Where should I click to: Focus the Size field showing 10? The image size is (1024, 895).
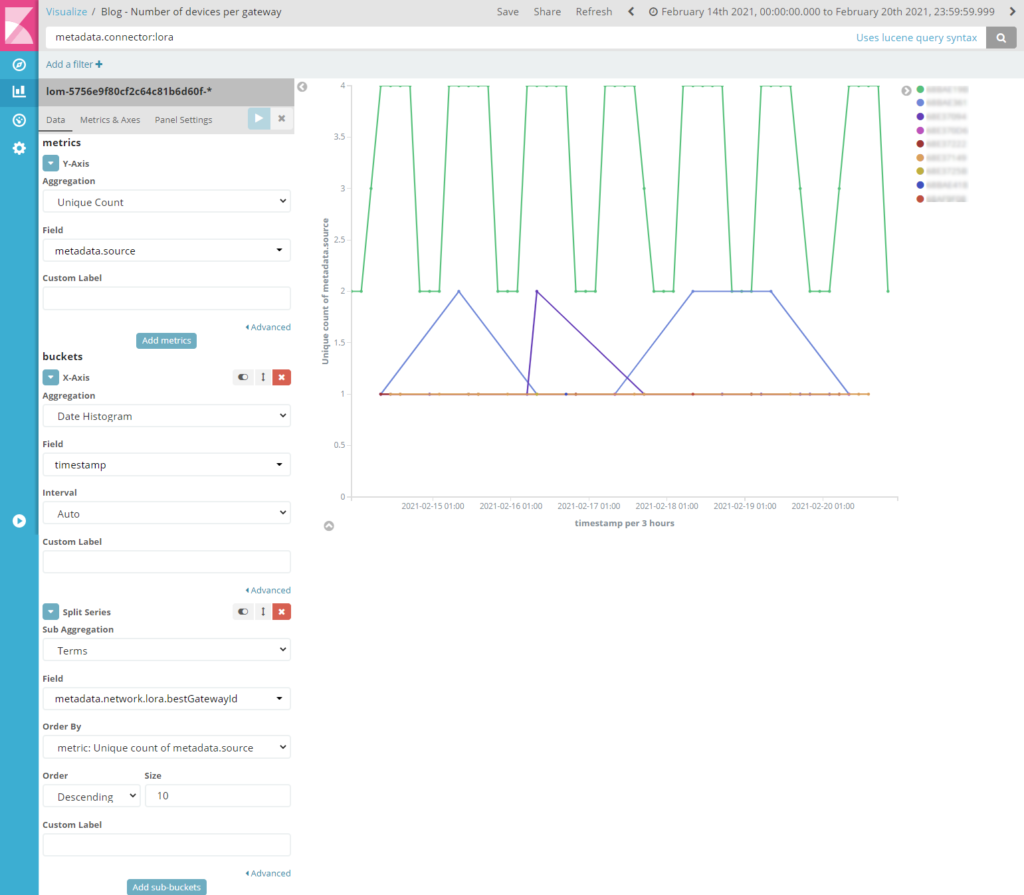[x=217, y=796]
